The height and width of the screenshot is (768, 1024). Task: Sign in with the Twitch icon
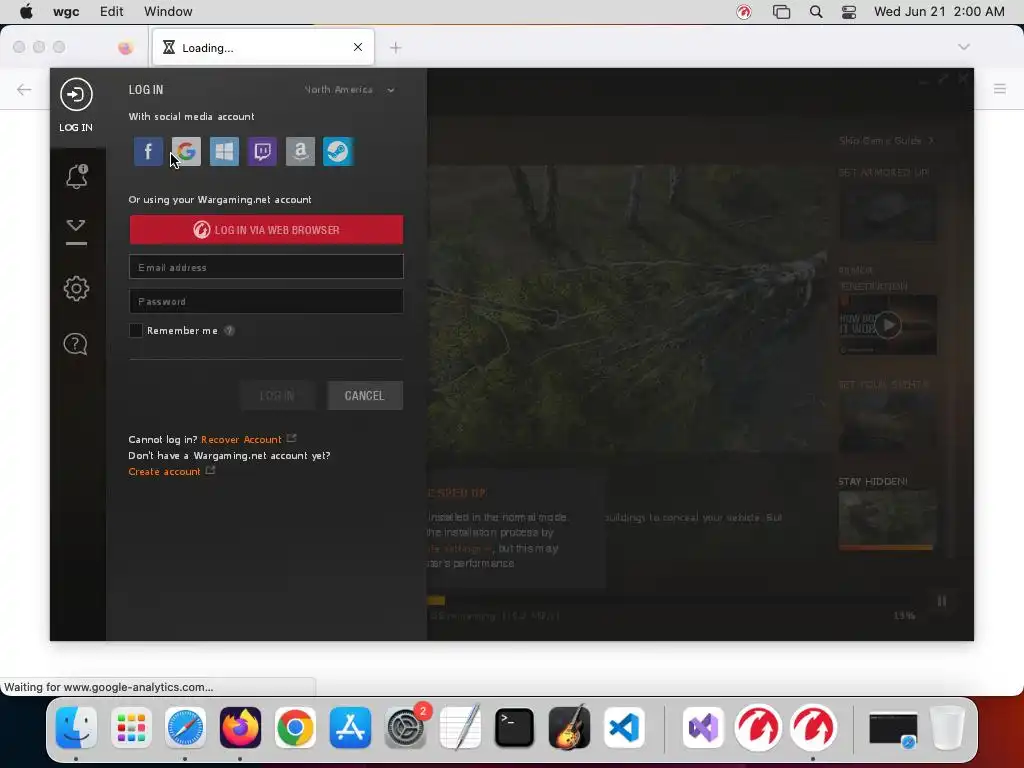tap(262, 152)
